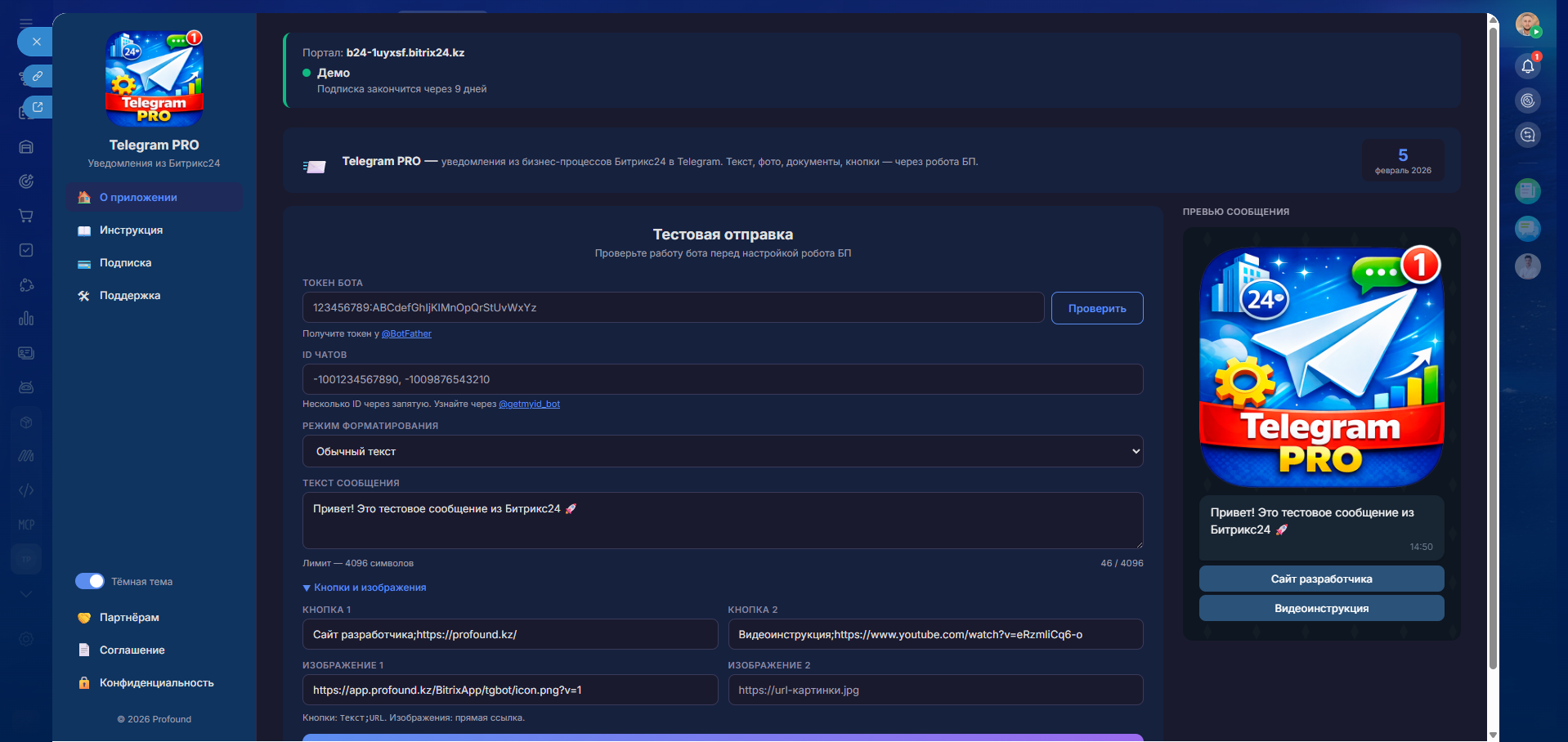Focus the 'Изображение 1' URL field
The height and width of the screenshot is (742, 1568).
510,690
